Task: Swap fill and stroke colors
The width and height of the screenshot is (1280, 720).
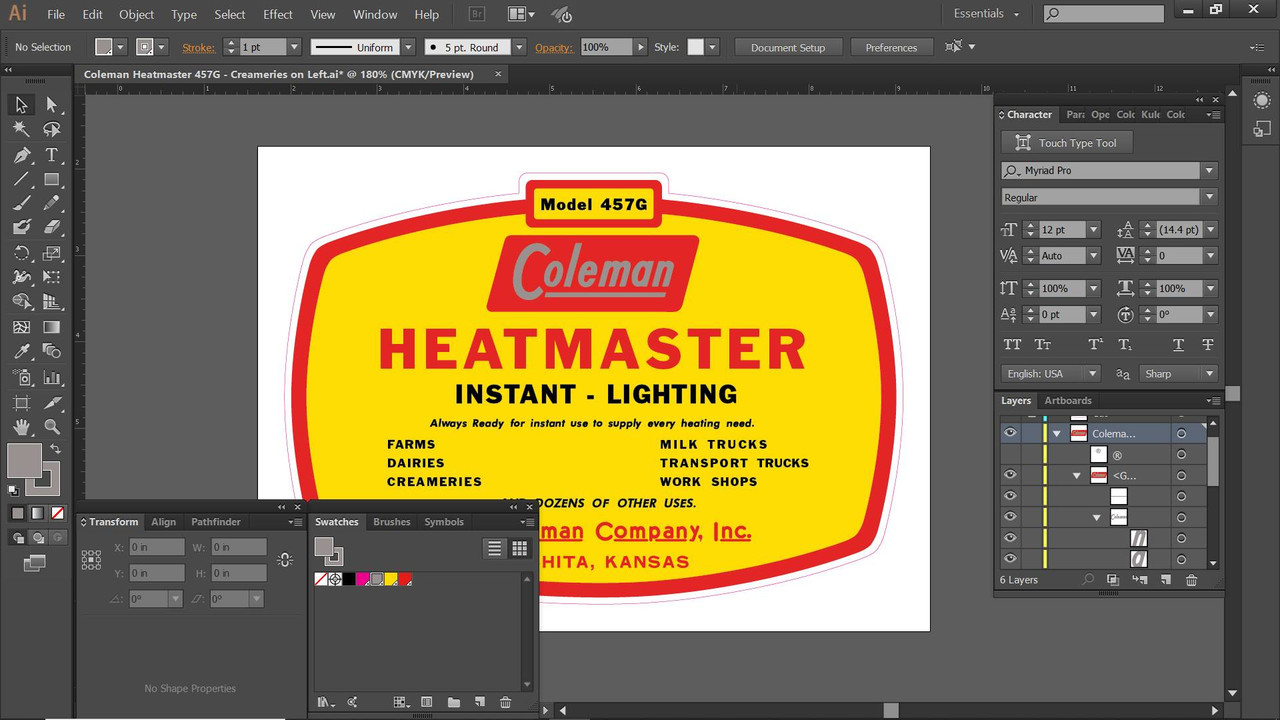Action: (x=56, y=449)
